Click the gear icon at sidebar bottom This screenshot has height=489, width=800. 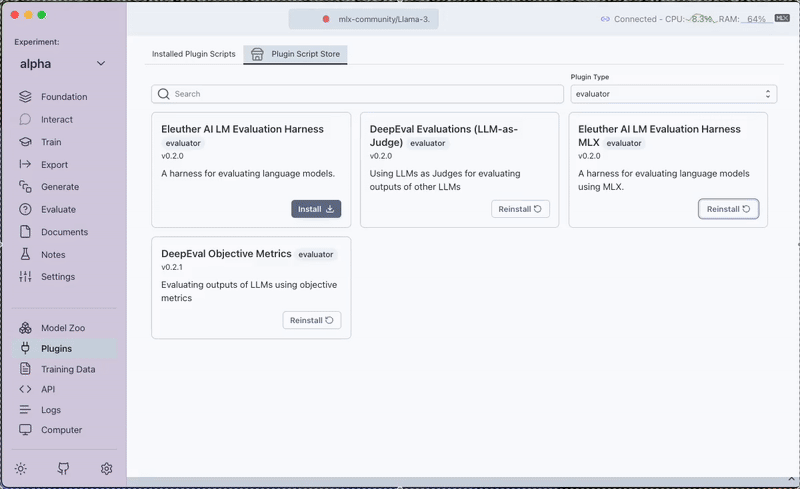point(106,468)
